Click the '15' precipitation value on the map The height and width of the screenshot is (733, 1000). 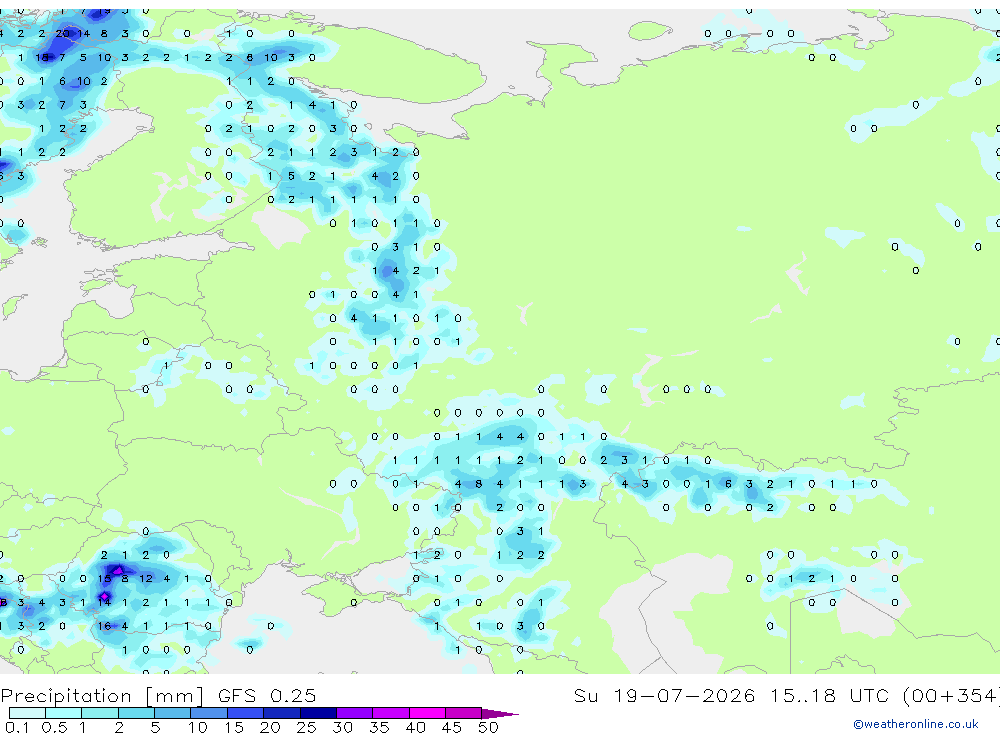click(104, 579)
